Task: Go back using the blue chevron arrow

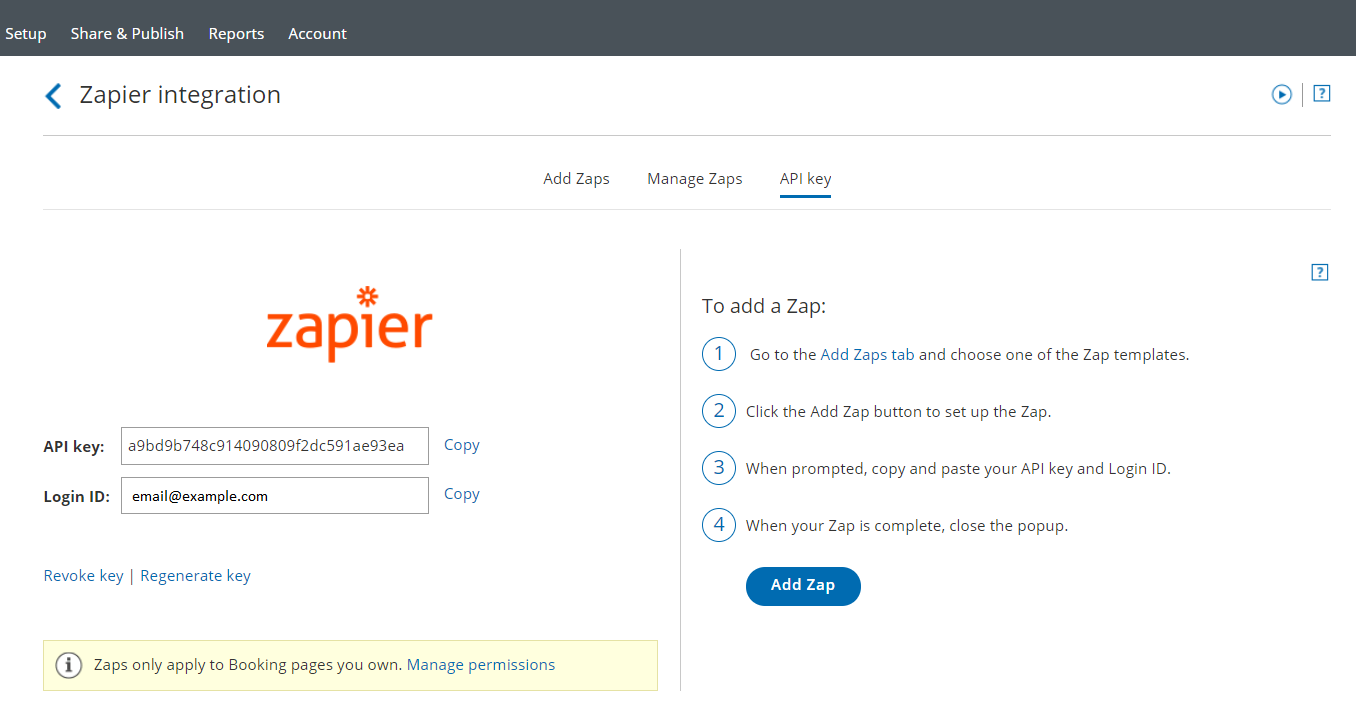Action: tap(54, 96)
